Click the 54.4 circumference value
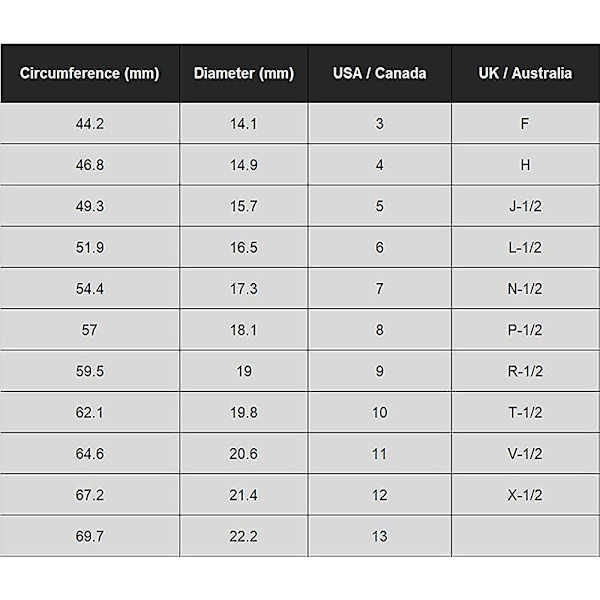The height and width of the screenshot is (600, 600). (90, 289)
